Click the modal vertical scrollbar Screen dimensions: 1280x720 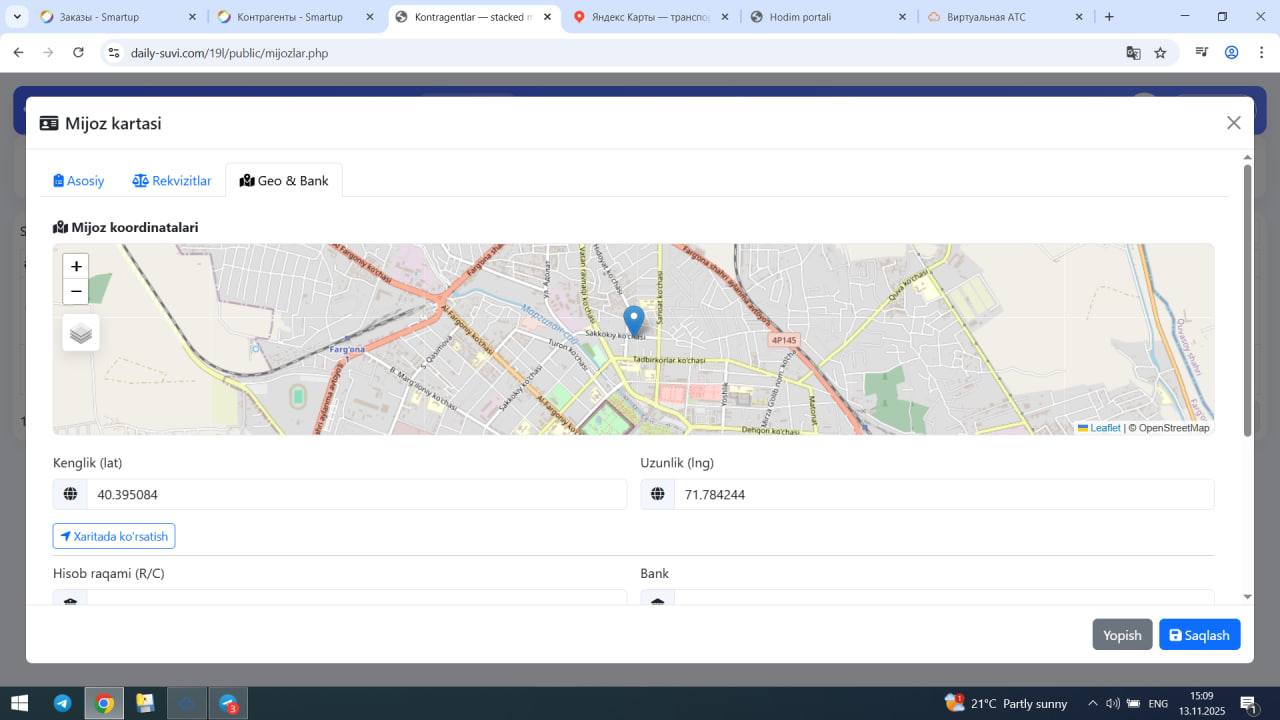point(1247,300)
